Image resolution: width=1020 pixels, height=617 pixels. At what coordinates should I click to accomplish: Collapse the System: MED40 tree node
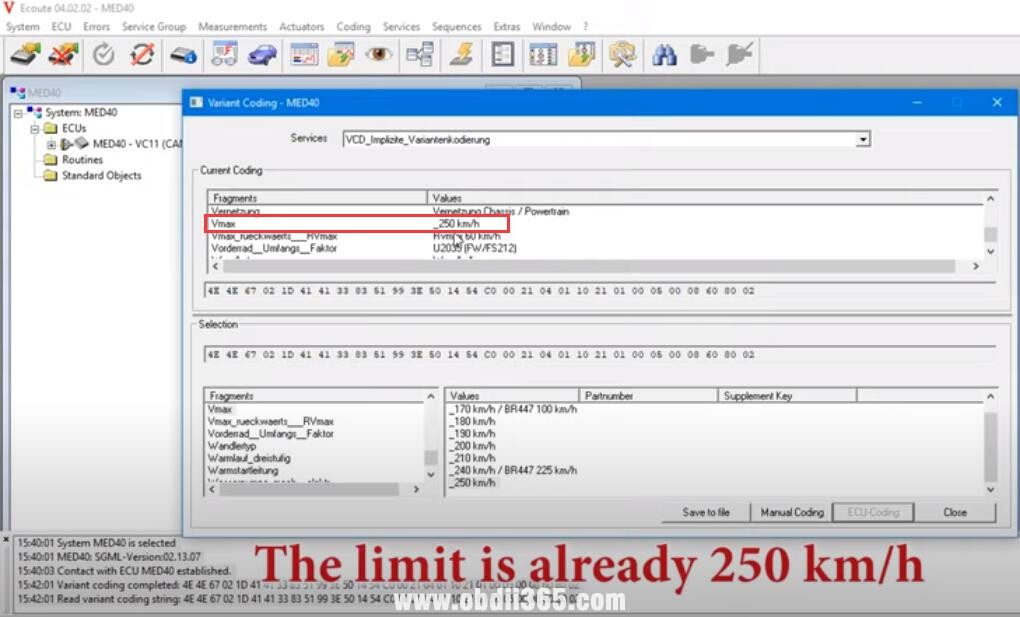pos(18,113)
